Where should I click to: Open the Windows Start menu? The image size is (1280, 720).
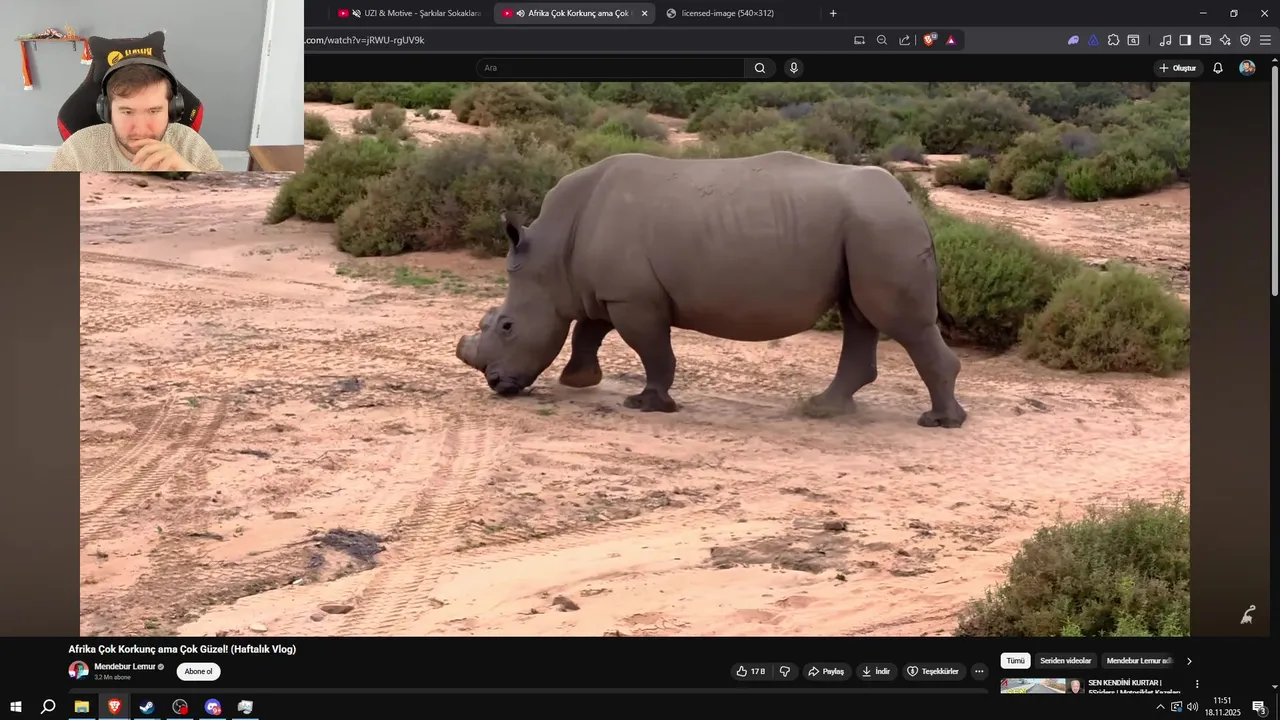[15, 707]
